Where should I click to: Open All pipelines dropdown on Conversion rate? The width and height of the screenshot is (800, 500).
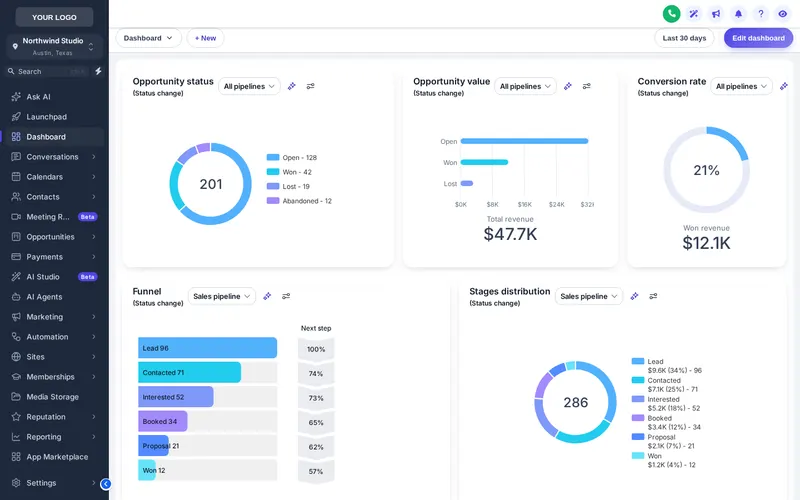pyautogui.click(x=741, y=86)
